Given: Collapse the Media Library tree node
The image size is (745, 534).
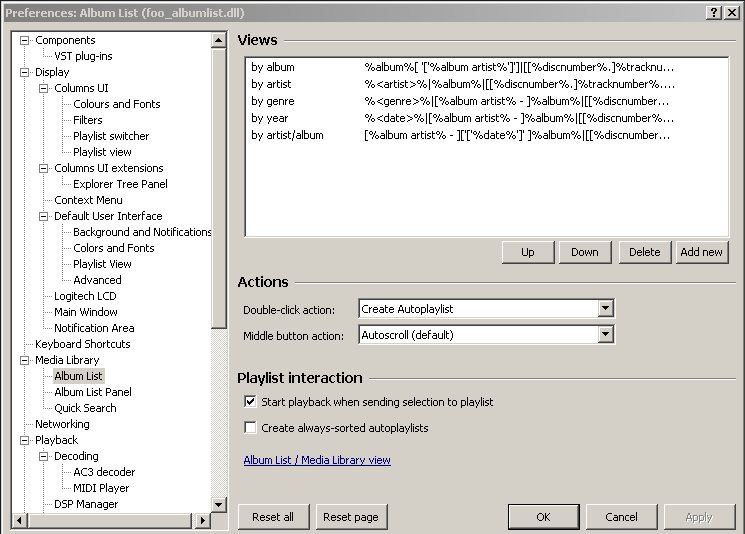Looking at the screenshot, I should (24, 360).
